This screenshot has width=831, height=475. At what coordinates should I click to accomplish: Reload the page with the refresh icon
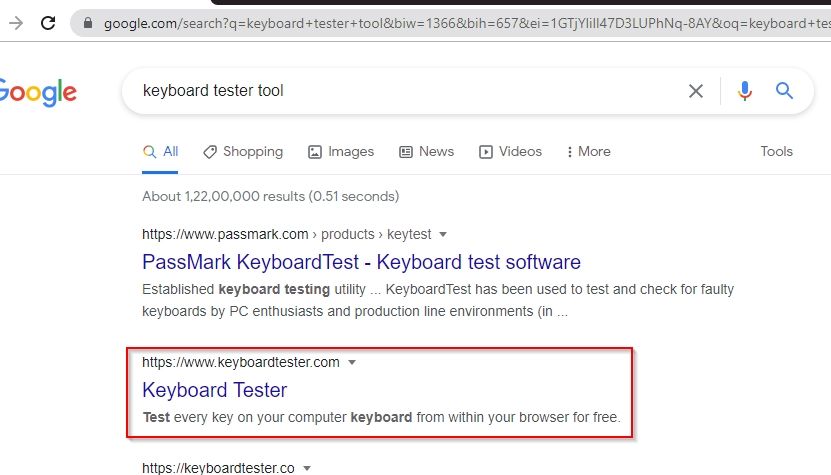[48, 23]
